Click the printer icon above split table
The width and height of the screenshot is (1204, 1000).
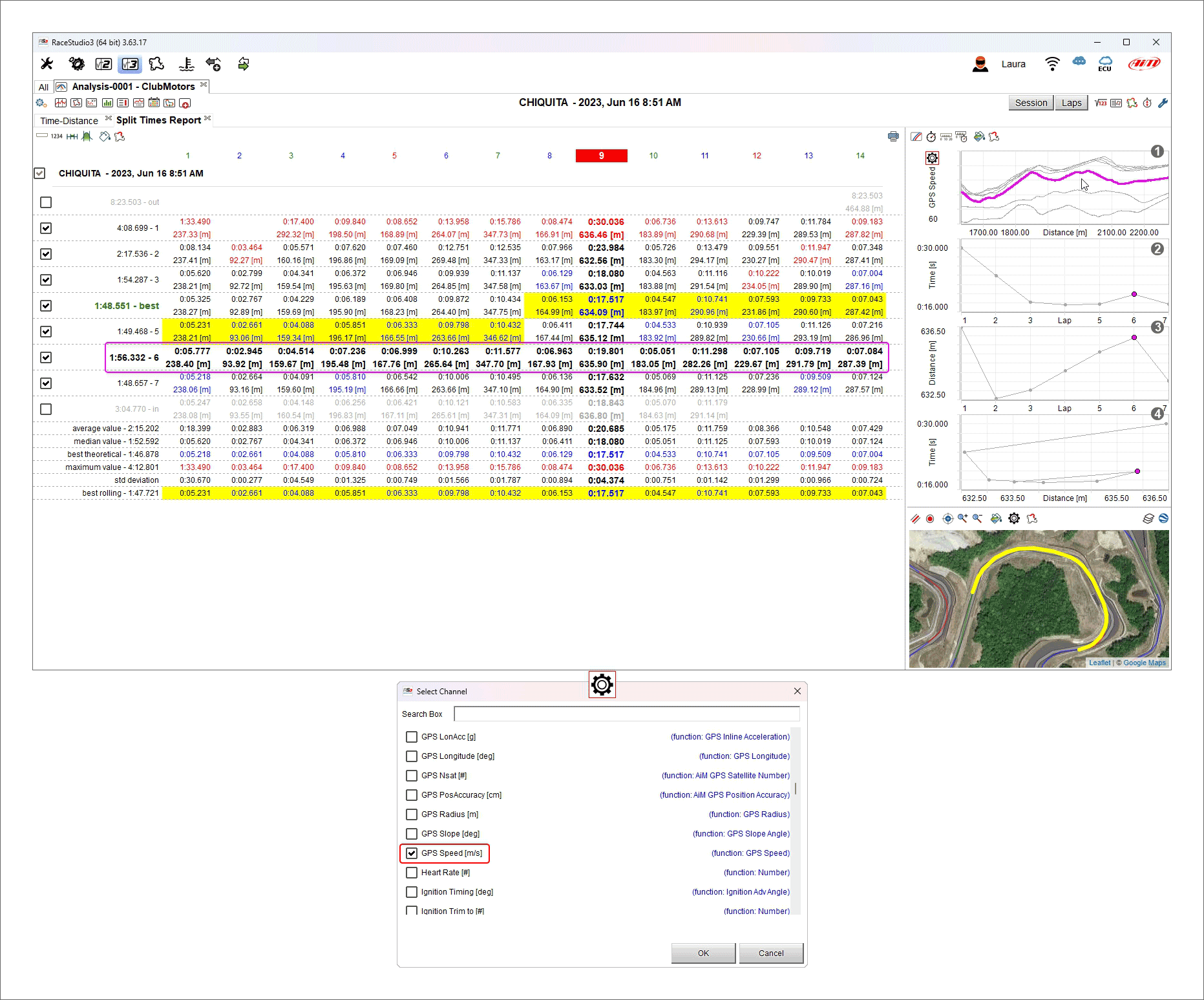[x=893, y=136]
